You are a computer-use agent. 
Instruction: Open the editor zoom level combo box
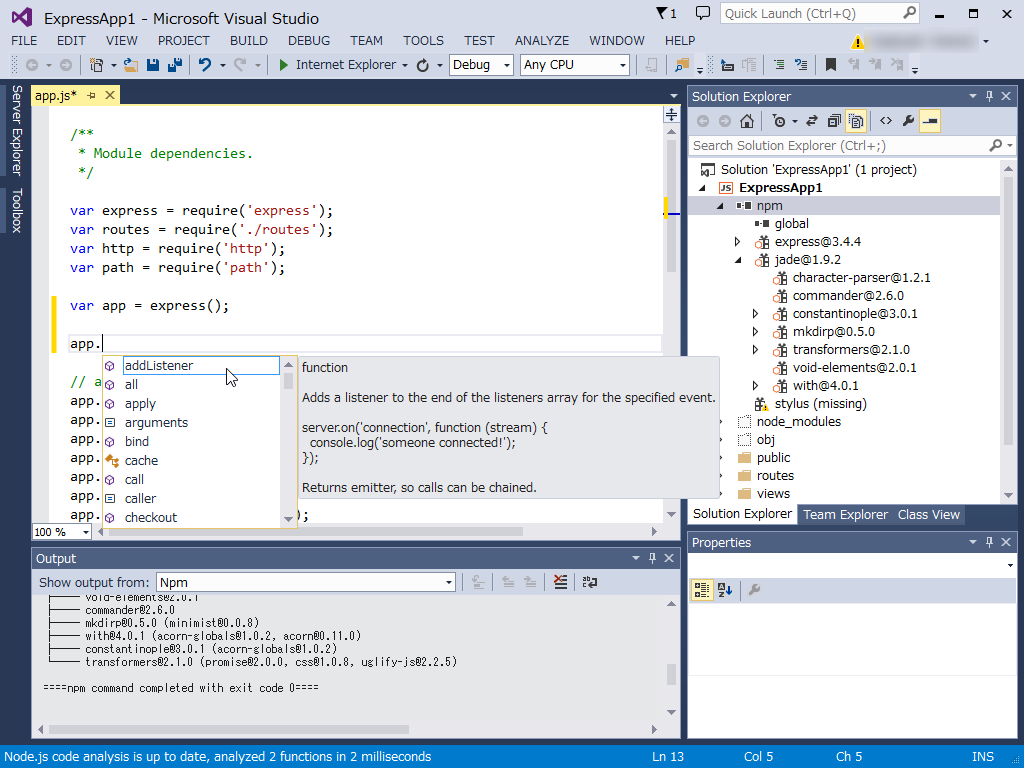pos(60,531)
